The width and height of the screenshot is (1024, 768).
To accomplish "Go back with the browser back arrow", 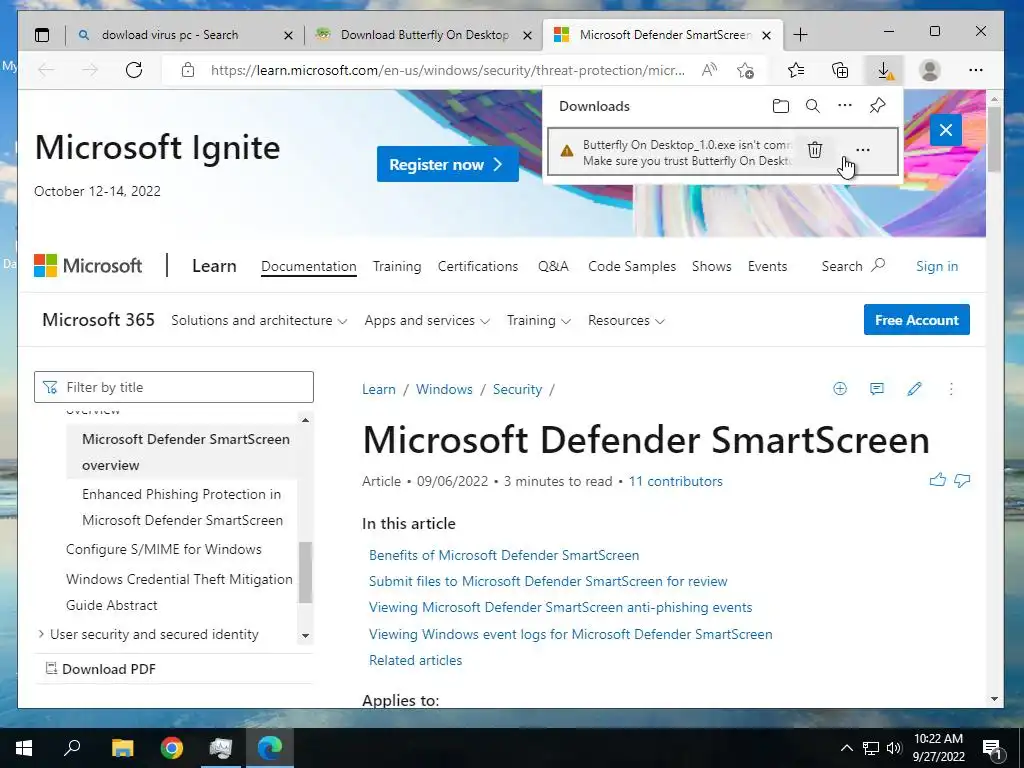I will click(46, 70).
